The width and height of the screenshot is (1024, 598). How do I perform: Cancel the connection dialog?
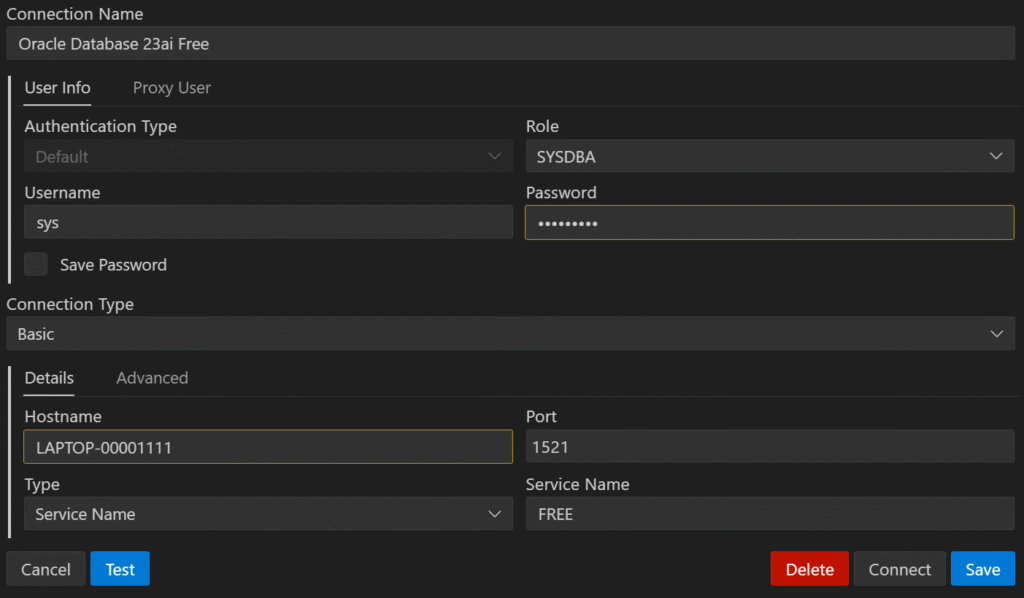pos(46,569)
